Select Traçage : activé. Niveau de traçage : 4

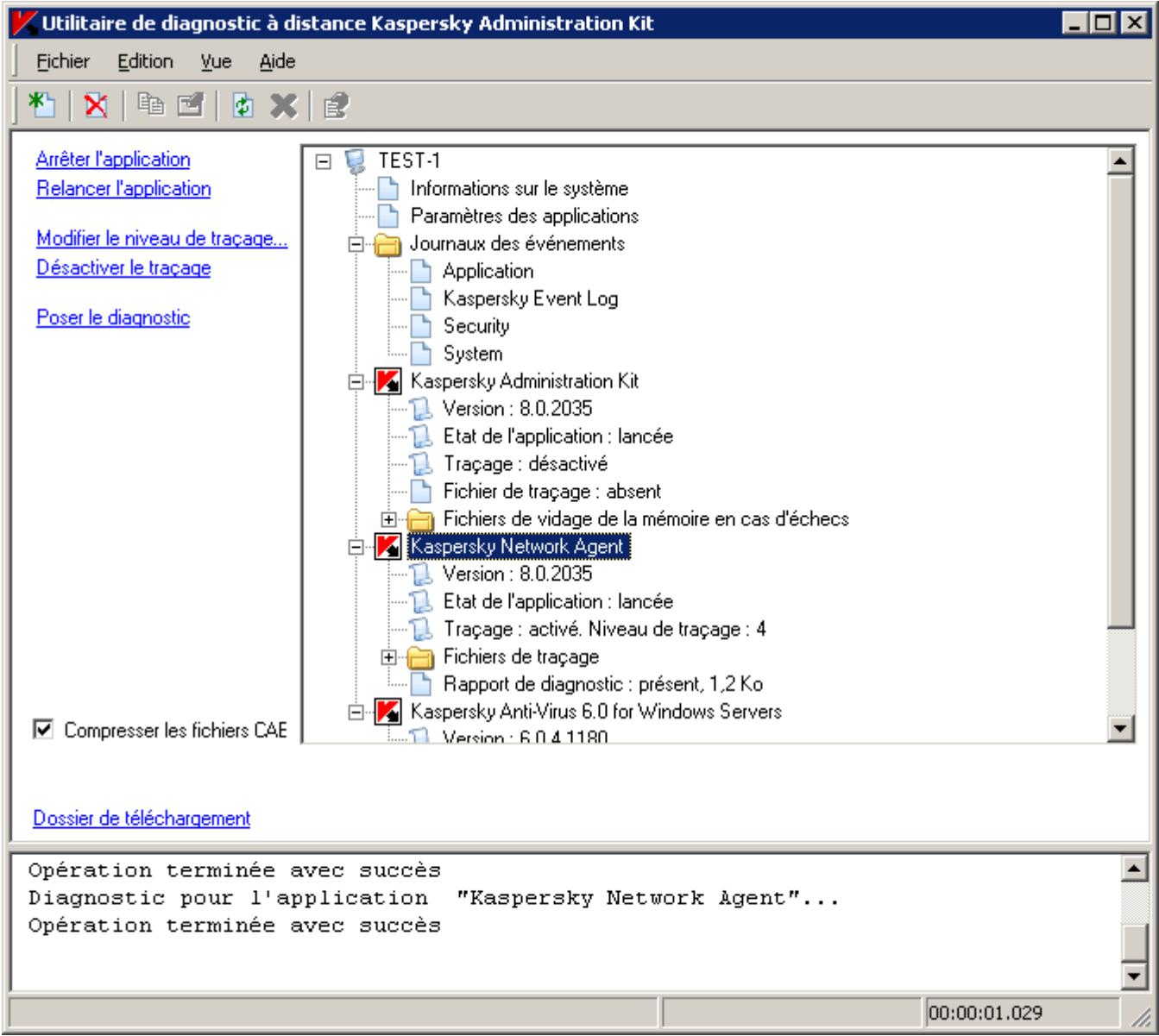click(605, 630)
